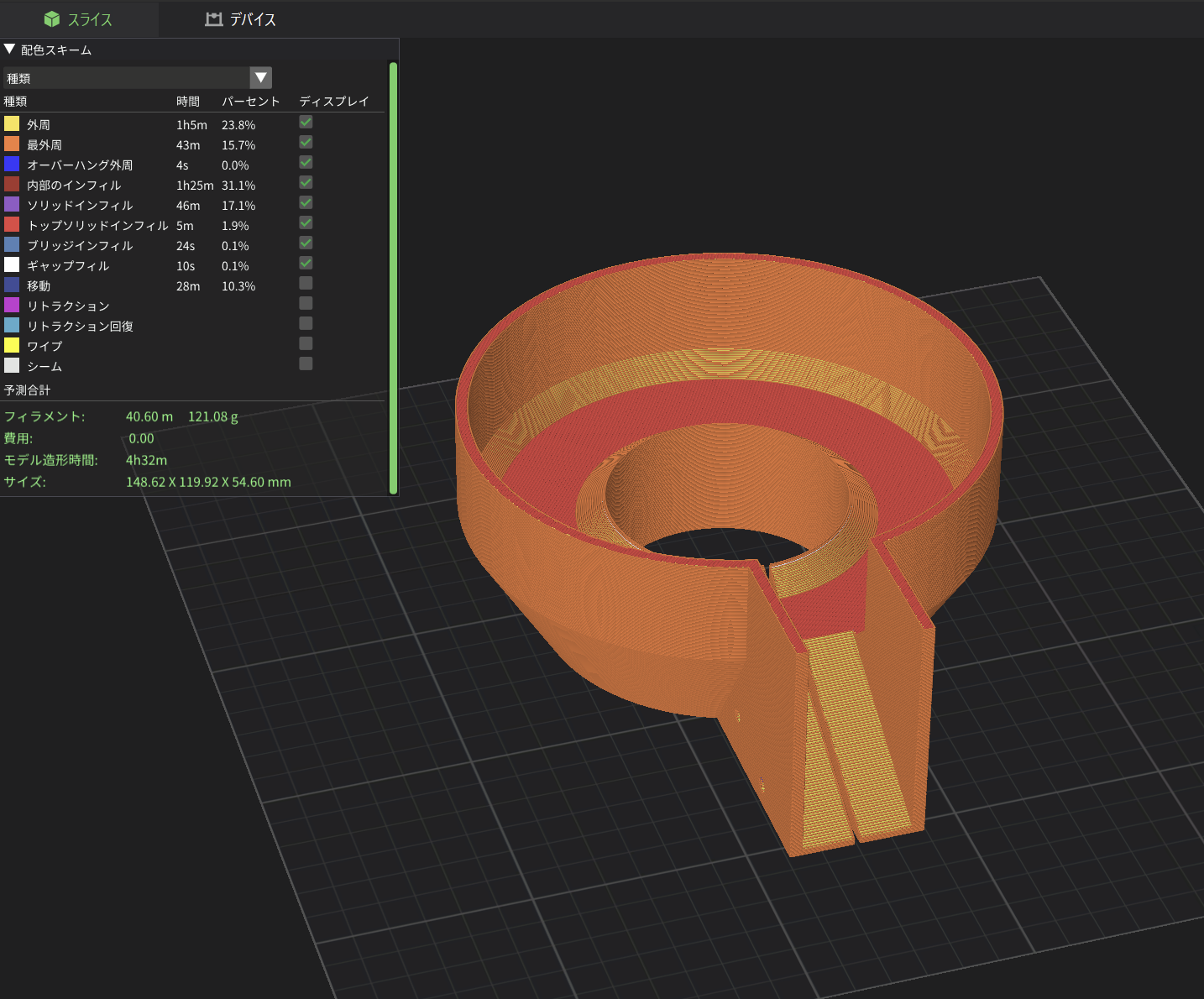Click the yellow 外周 color swatch
Screen dimensions: 1204x999
pyautogui.click(x=12, y=124)
